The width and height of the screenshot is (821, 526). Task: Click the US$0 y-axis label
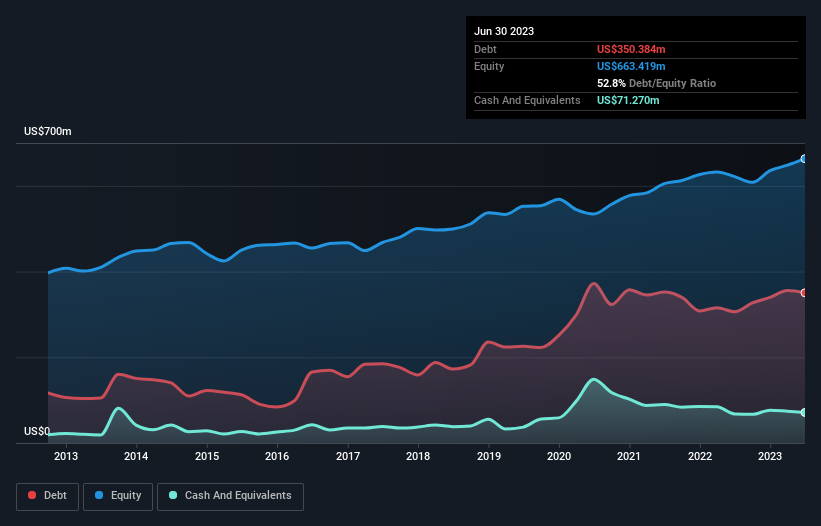[37, 431]
